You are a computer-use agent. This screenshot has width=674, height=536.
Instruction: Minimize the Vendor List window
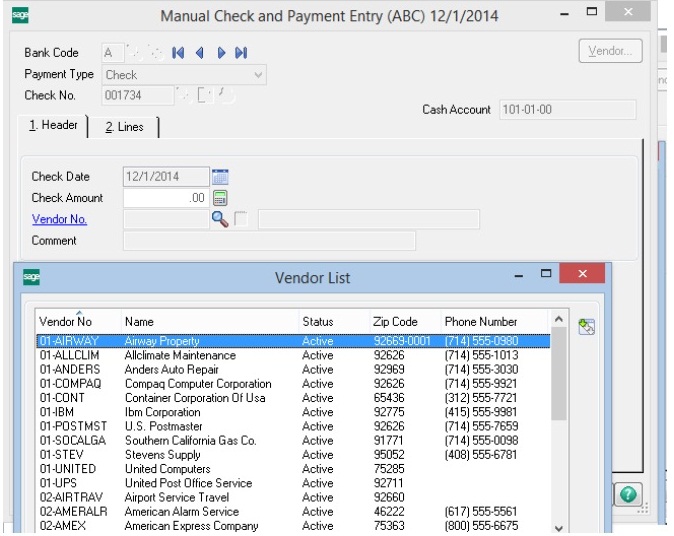(519, 274)
